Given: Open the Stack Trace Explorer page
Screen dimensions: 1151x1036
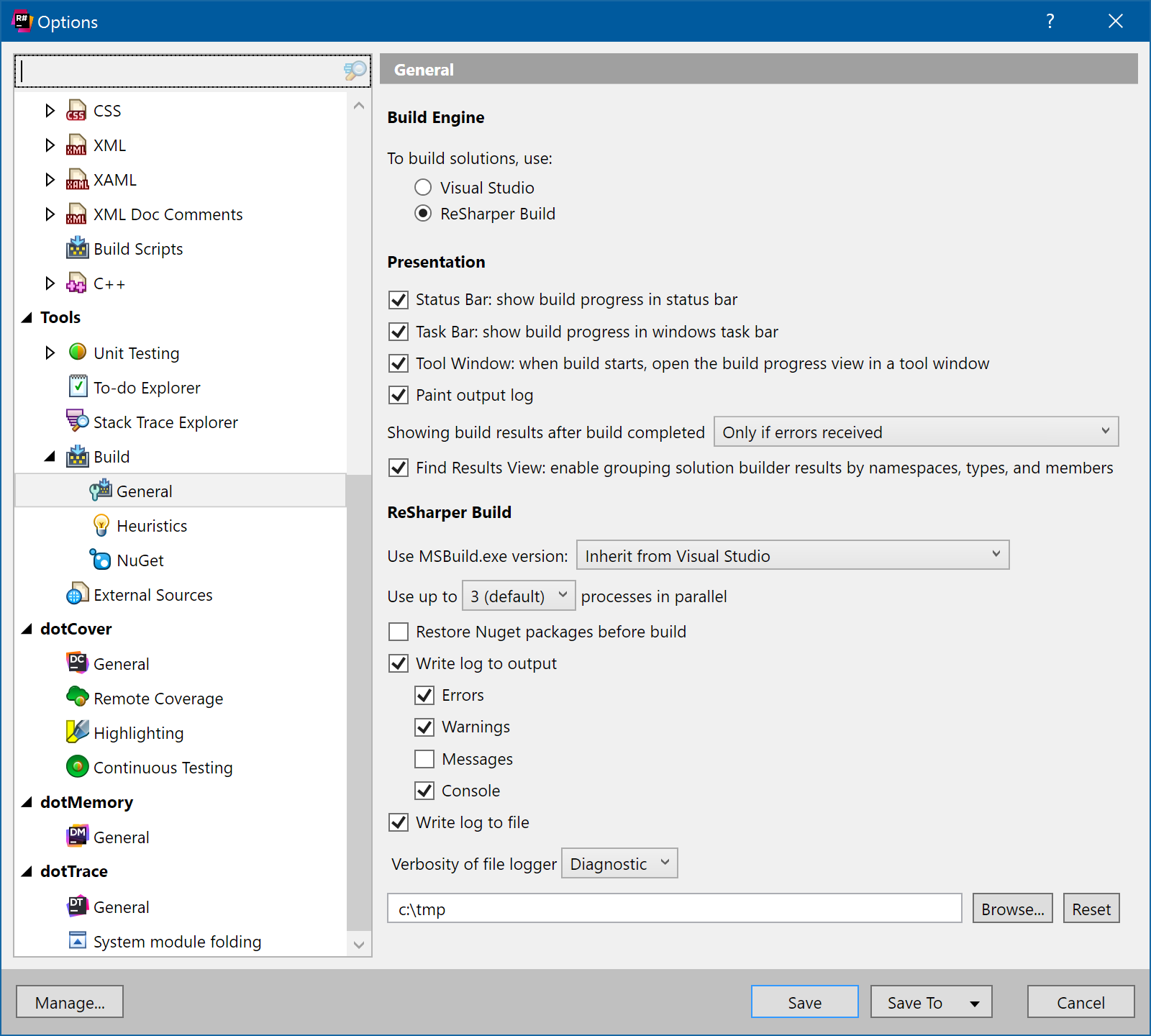Looking at the screenshot, I should [x=165, y=422].
